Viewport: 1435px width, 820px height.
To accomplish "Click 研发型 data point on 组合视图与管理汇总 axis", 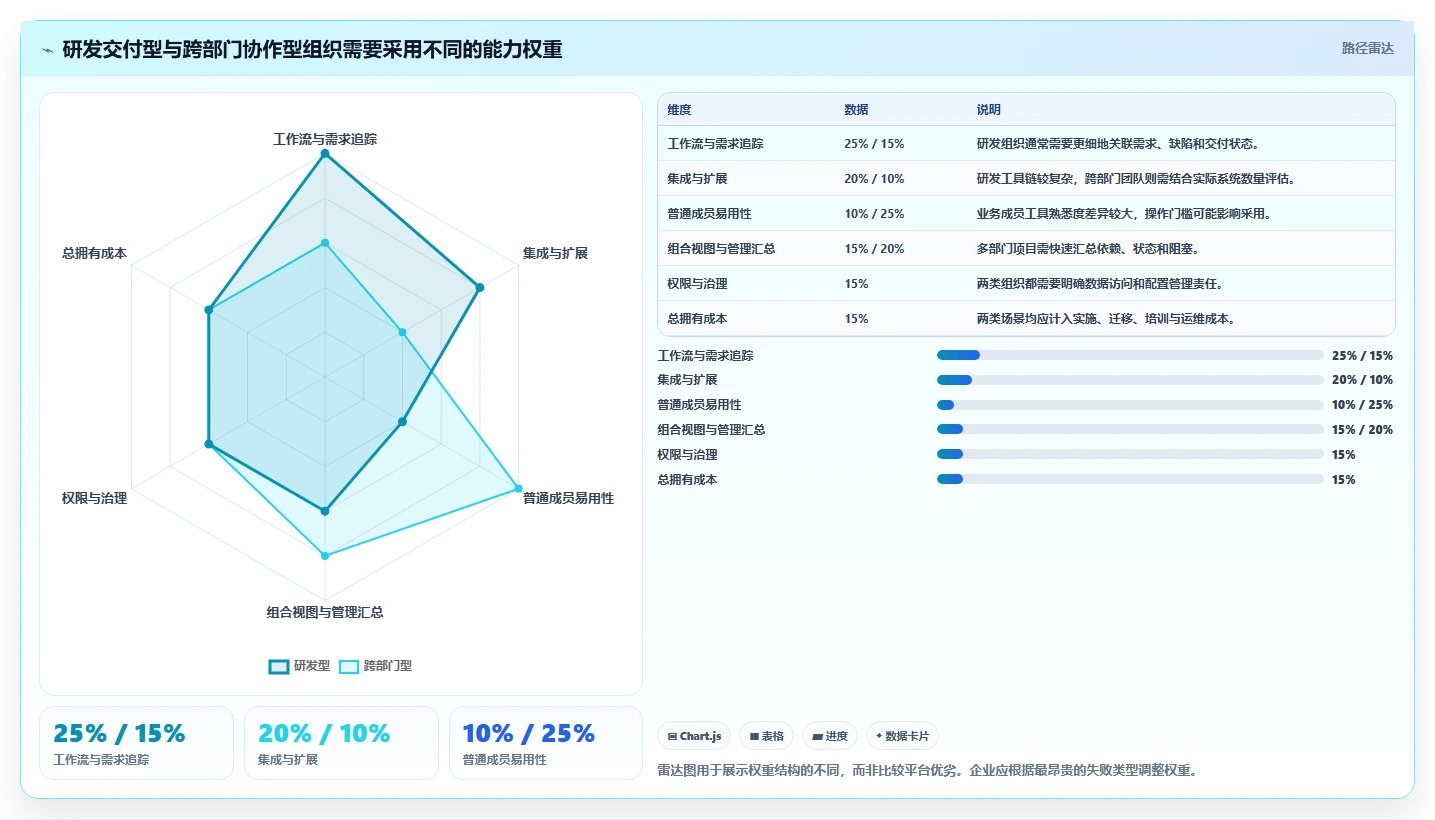I will 325,511.
